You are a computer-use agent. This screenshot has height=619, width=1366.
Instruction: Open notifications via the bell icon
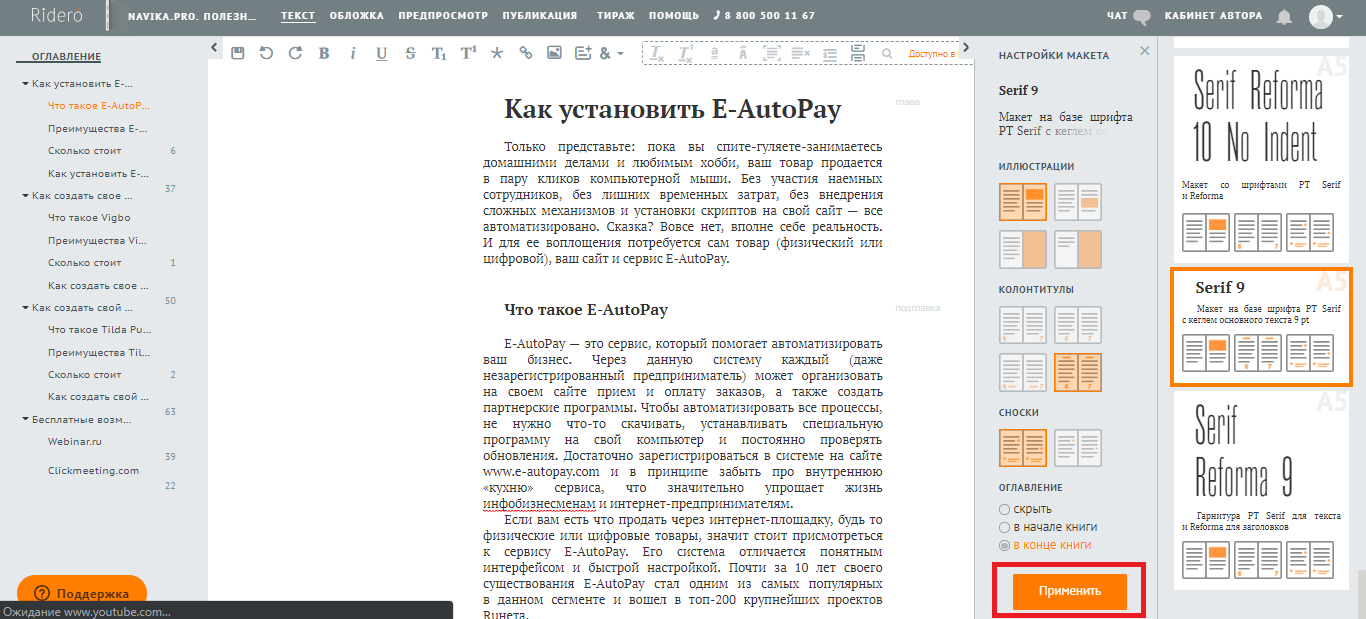coord(1285,17)
